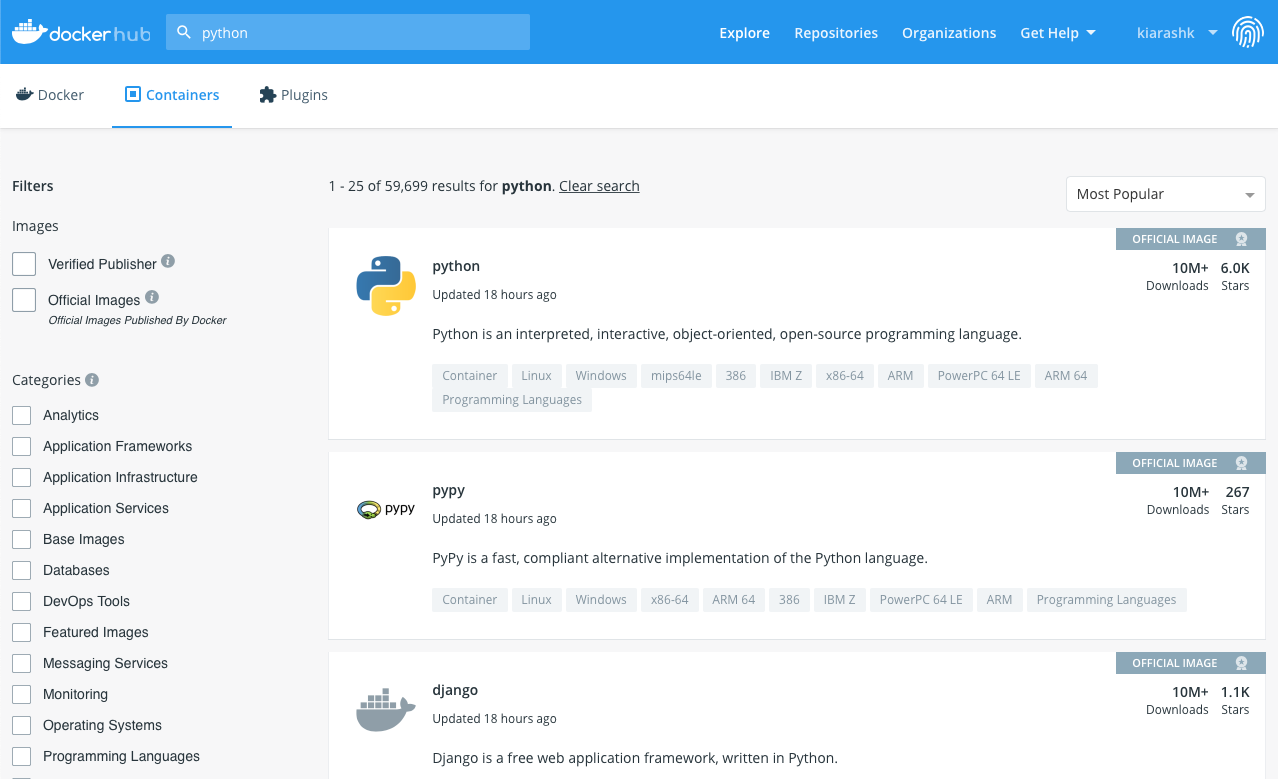This screenshot has width=1278, height=779.
Task: Check the Application Frameworks category
Action: click(x=22, y=446)
